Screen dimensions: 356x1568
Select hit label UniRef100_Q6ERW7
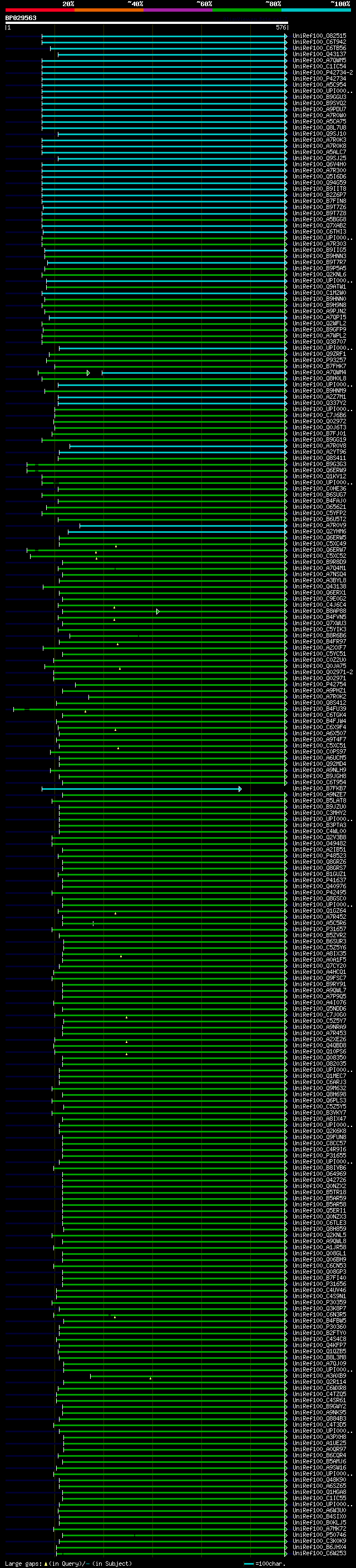[319, 550]
